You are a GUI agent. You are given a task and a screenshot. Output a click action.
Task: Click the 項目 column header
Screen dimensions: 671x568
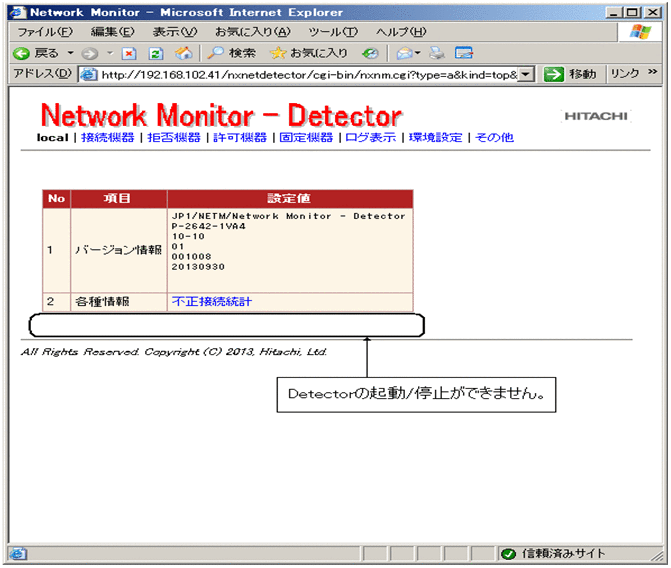click(118, 199)
